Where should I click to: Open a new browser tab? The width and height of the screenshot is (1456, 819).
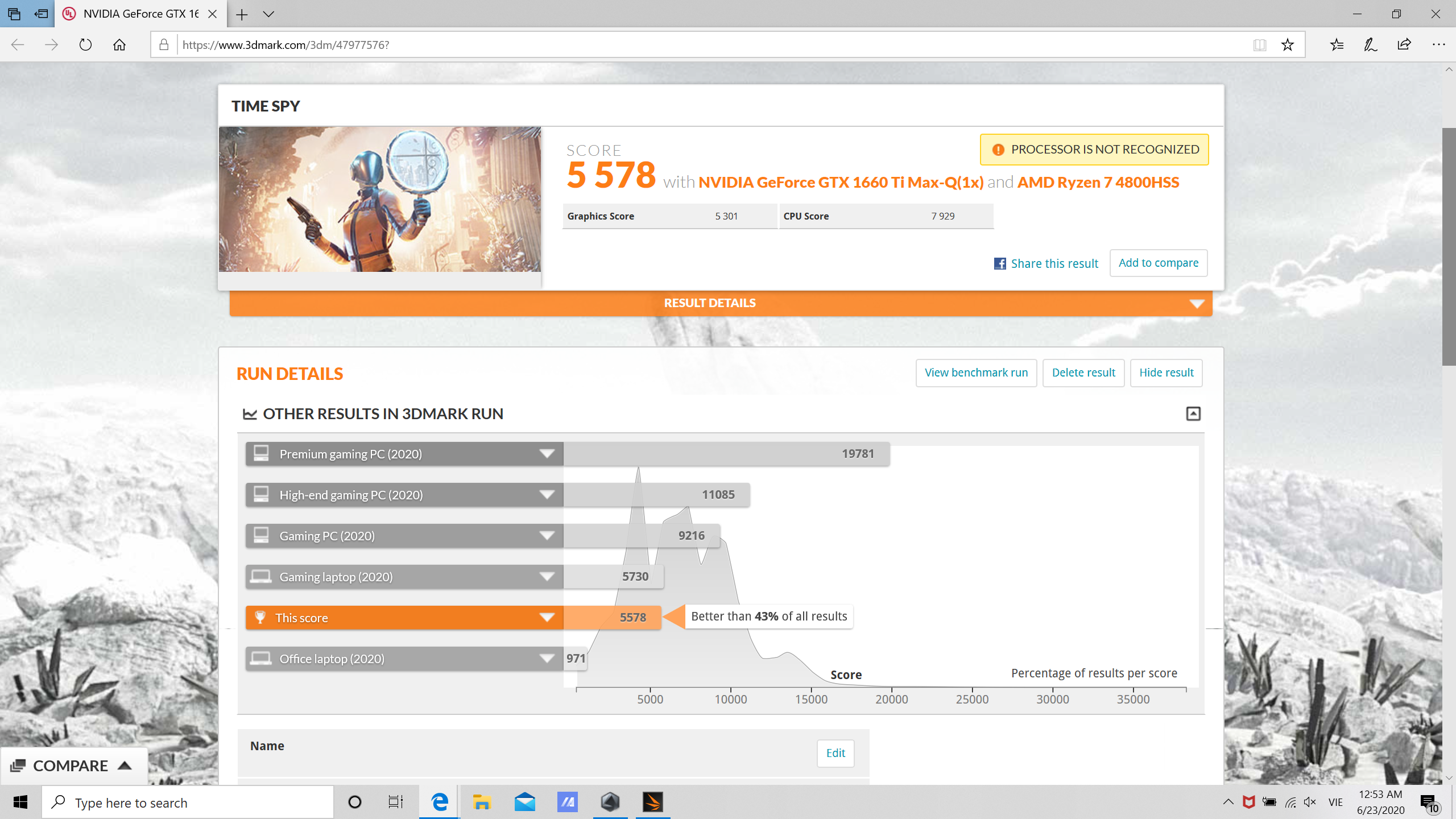242,14
